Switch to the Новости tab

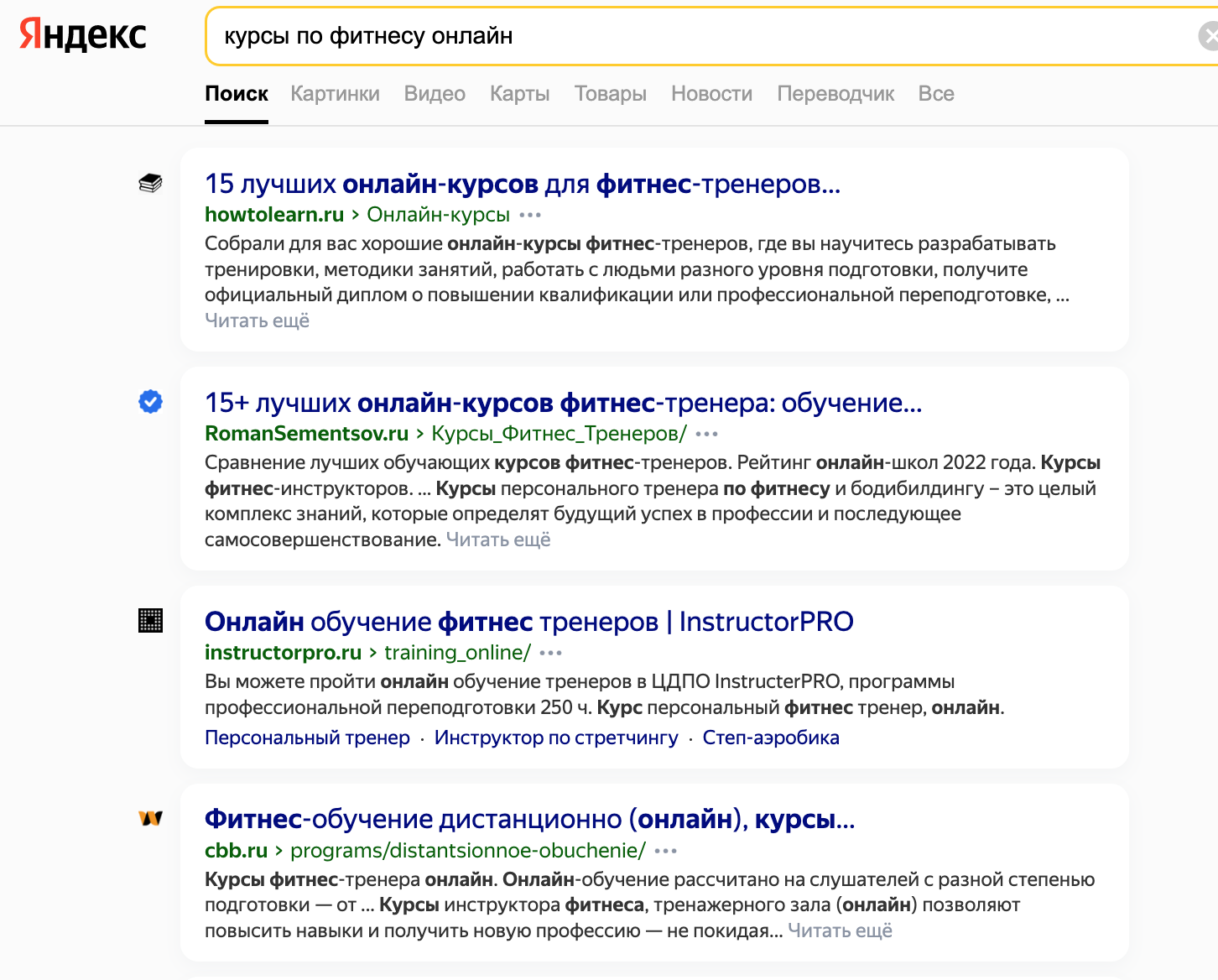click(x=711, y=94)
